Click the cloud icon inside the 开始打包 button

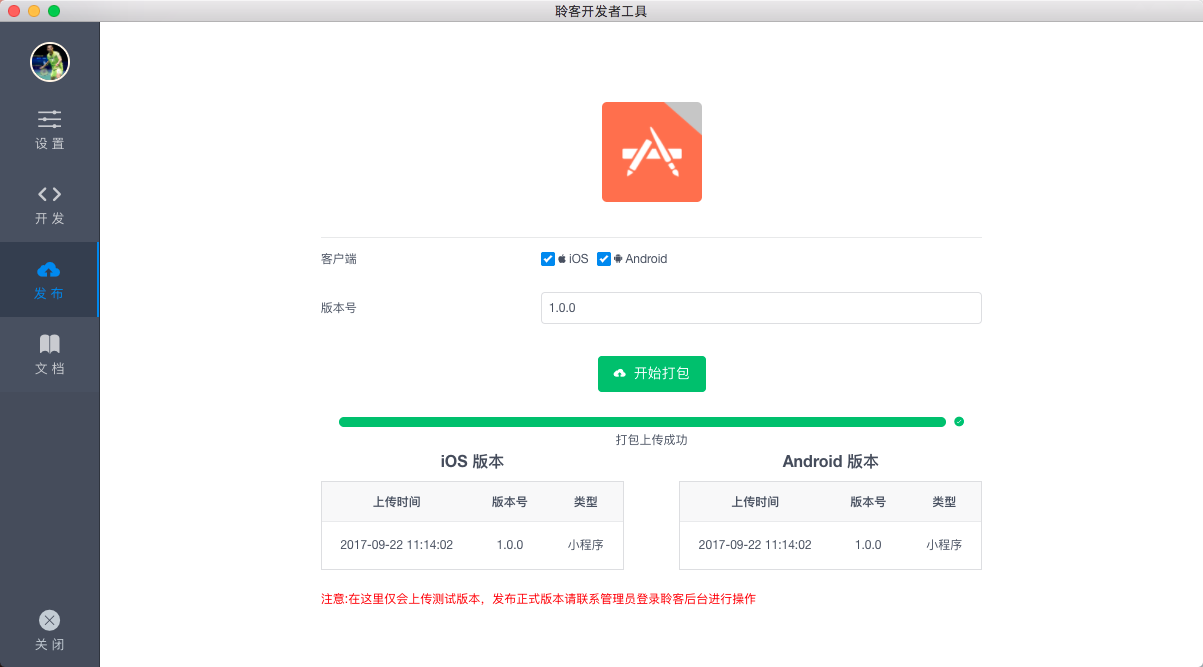pyautogui.click(x=620, y=373)
